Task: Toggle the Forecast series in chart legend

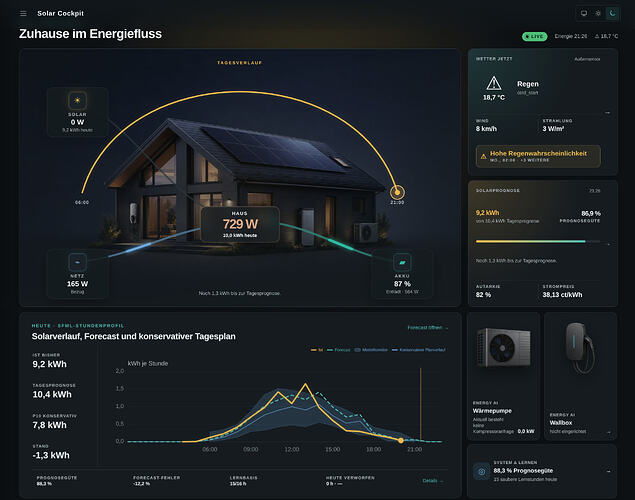Action: coord(339,350)
